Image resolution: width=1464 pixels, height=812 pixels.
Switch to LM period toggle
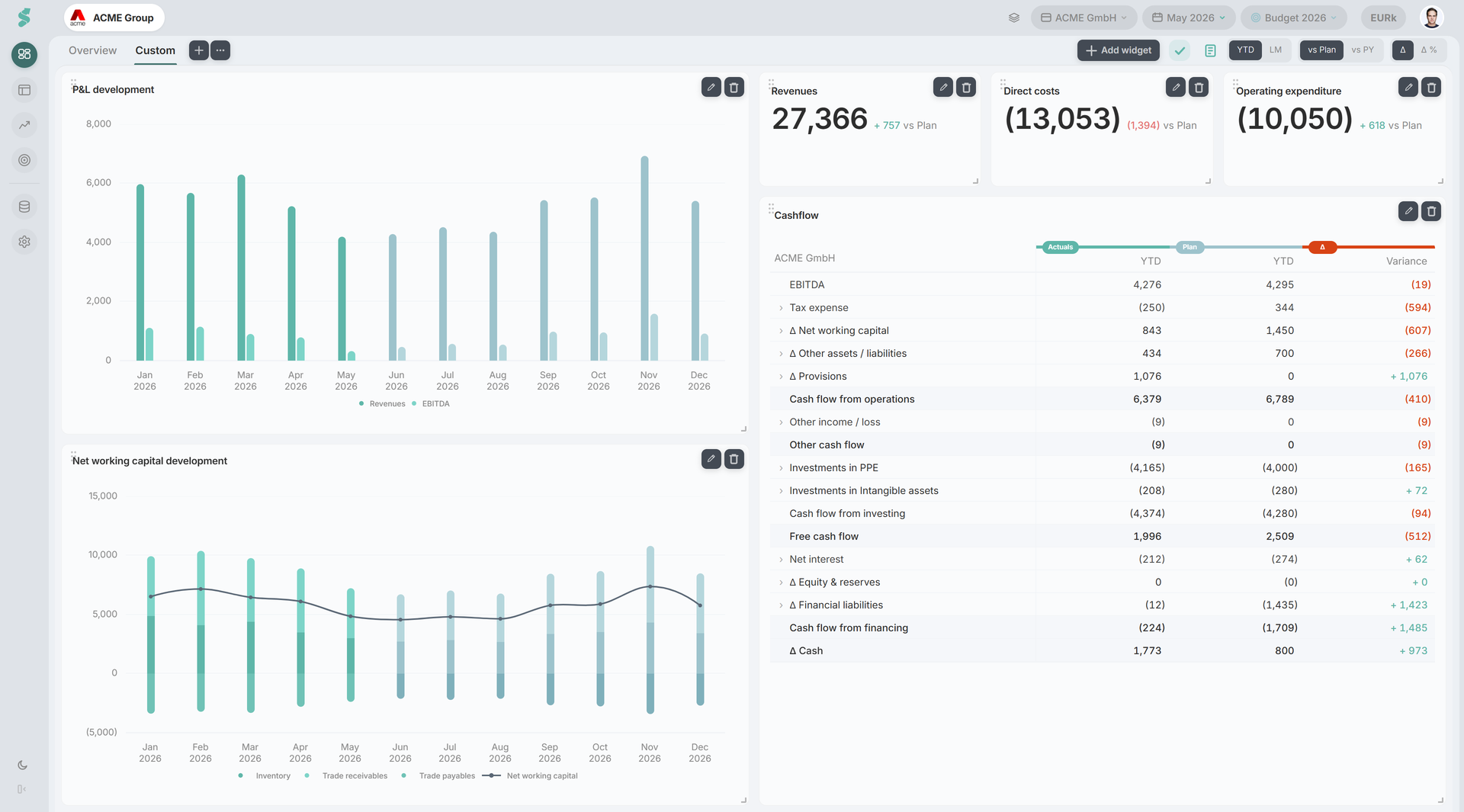pos(1276,50)
